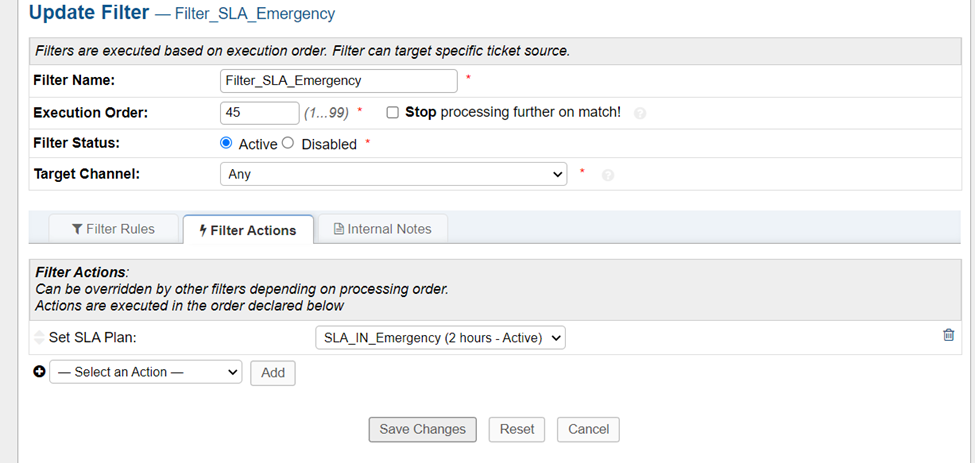
Task: Open the Internal Notes tab
Action: point(382,229)
